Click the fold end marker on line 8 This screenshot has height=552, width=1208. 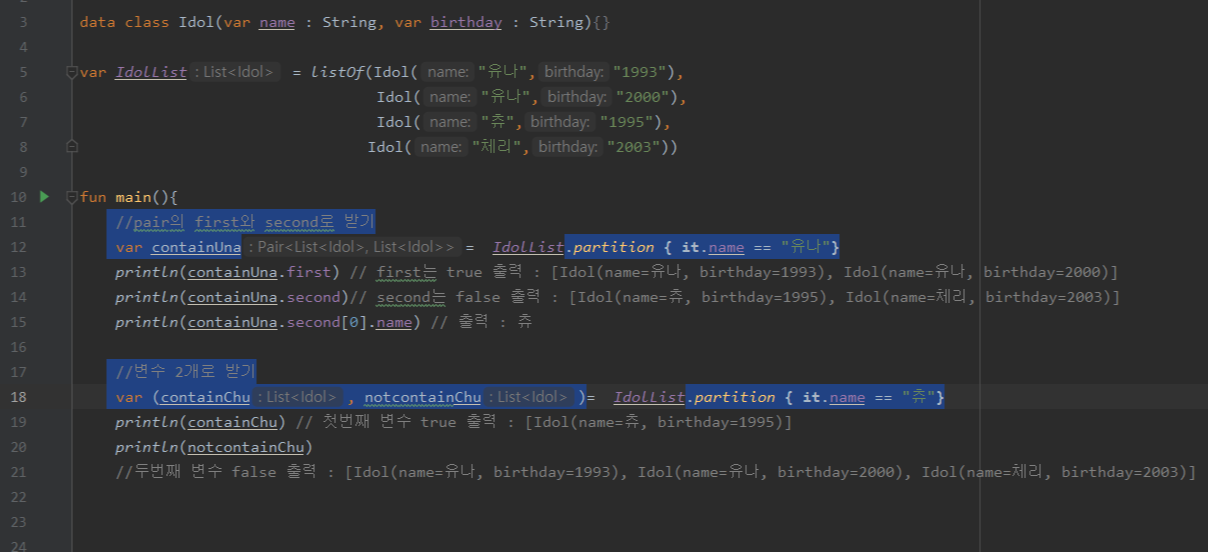click(71, 147)
